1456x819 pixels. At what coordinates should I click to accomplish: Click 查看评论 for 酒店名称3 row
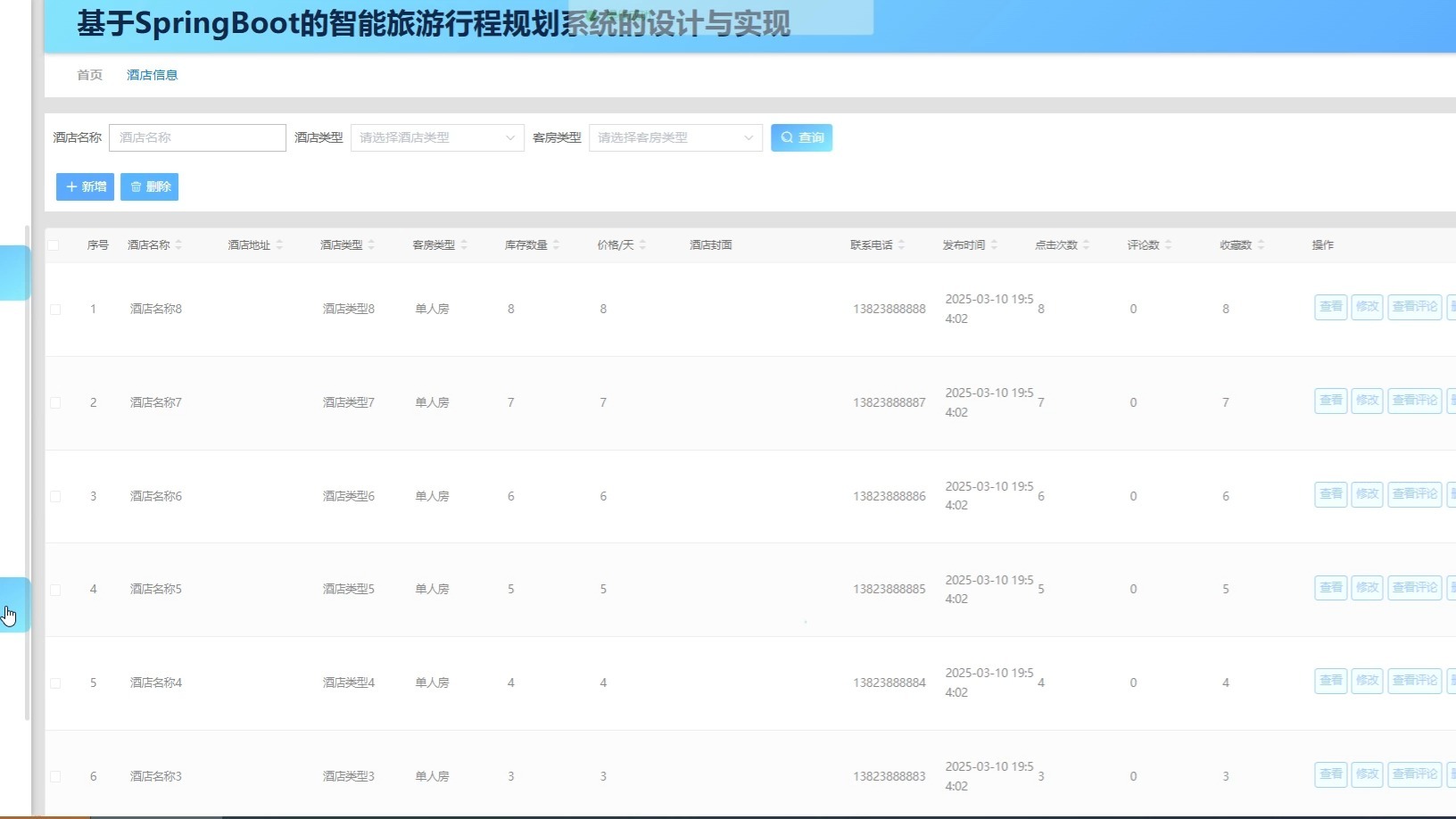pyautogui.click(x=1415, y=774)
